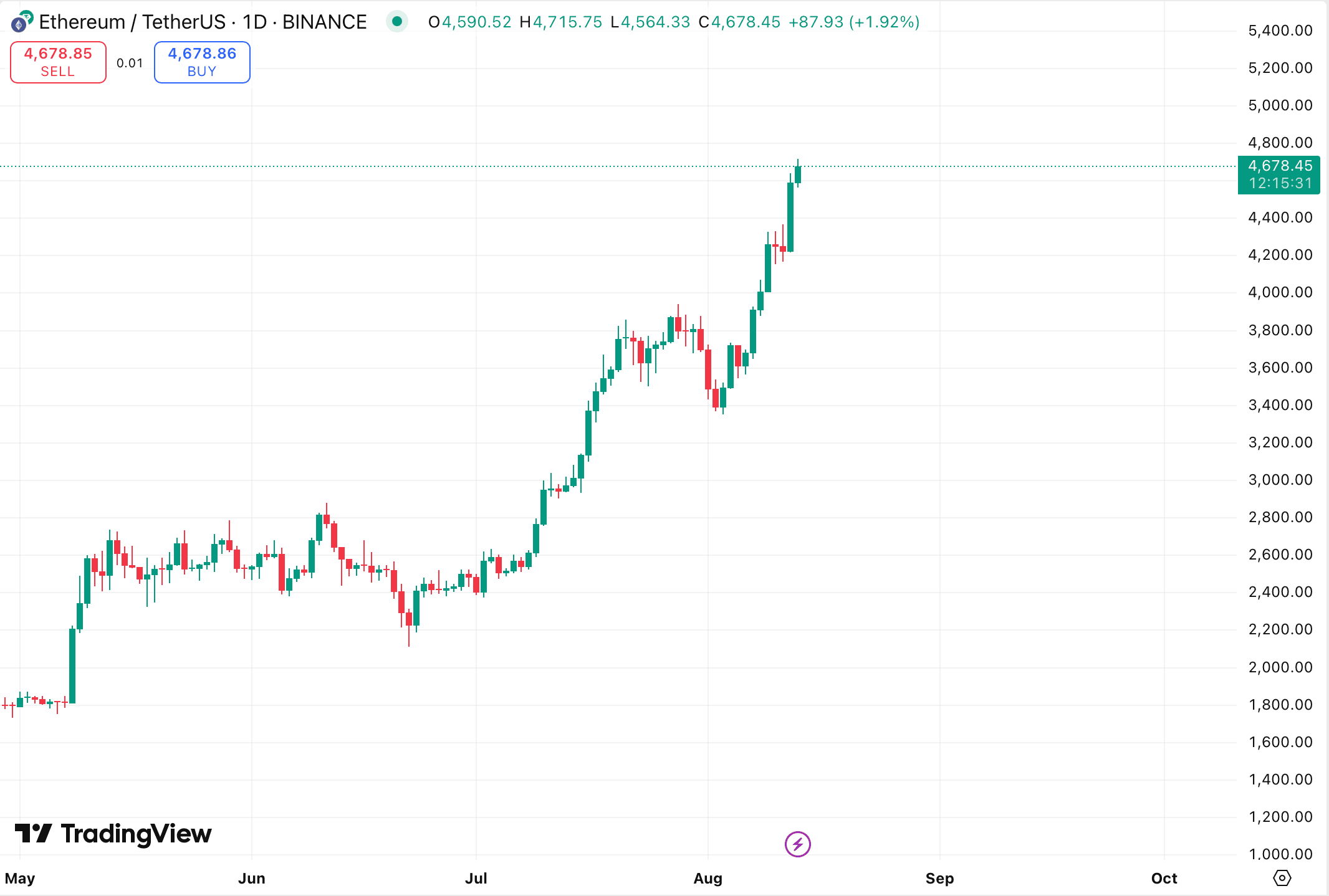
Task: Select the Jul label on the time axis
Action: point(476,879)
